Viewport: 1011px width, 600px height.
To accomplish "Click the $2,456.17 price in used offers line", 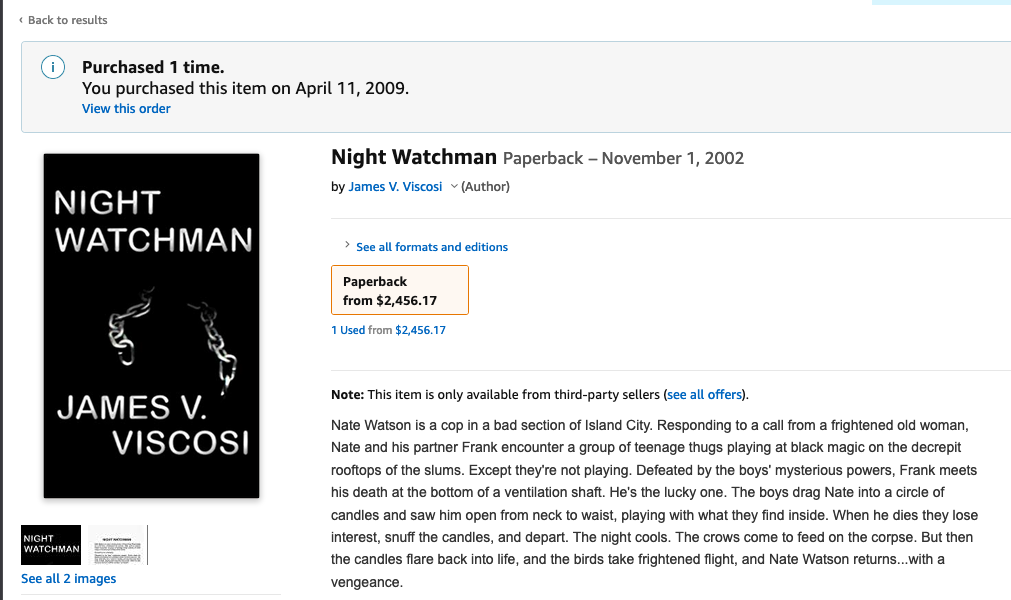I will [420, 330].
